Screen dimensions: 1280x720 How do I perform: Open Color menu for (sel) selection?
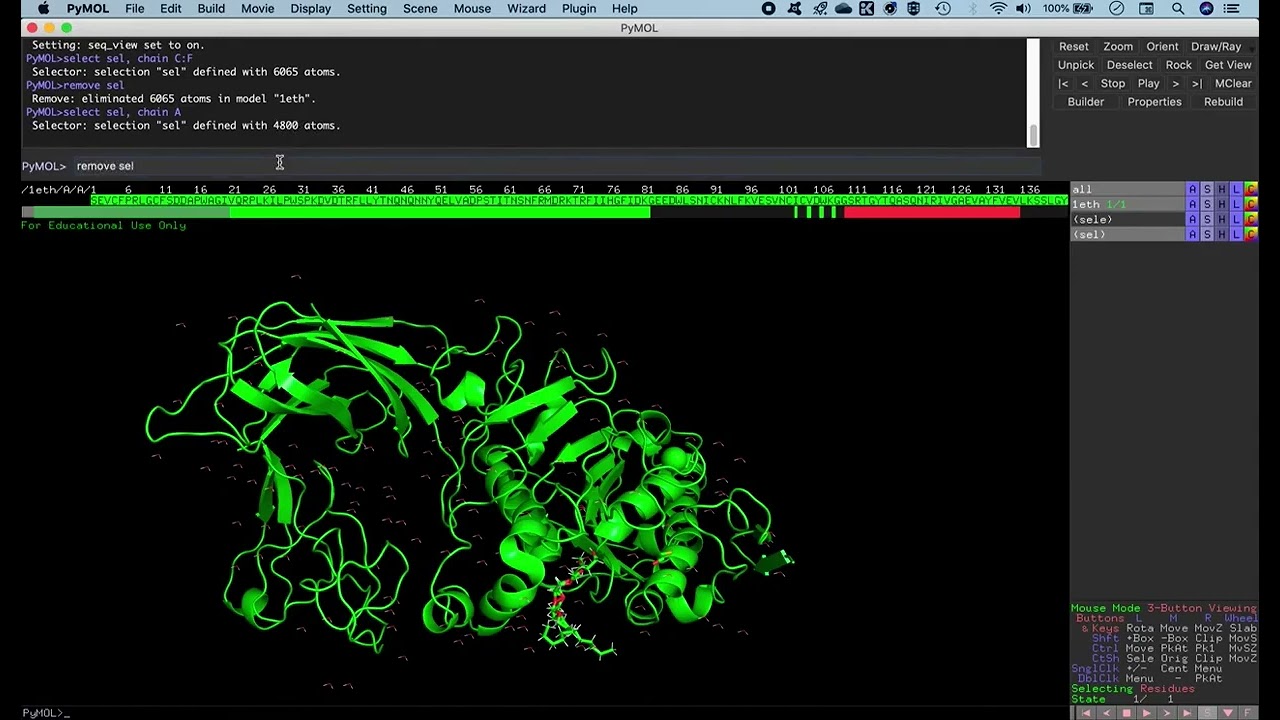pyautogui.click(x=1251, y=234)
